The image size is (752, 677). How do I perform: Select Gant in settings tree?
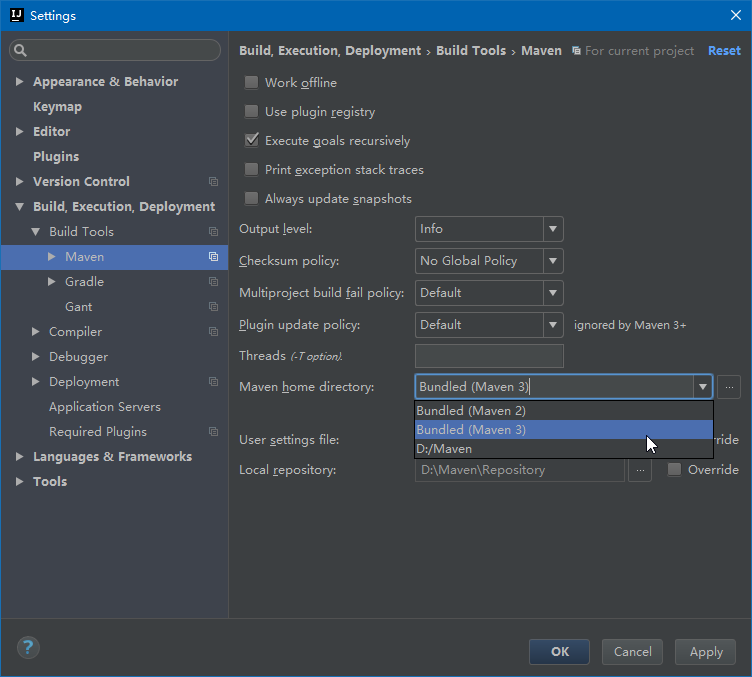click(x=79, y=306)
